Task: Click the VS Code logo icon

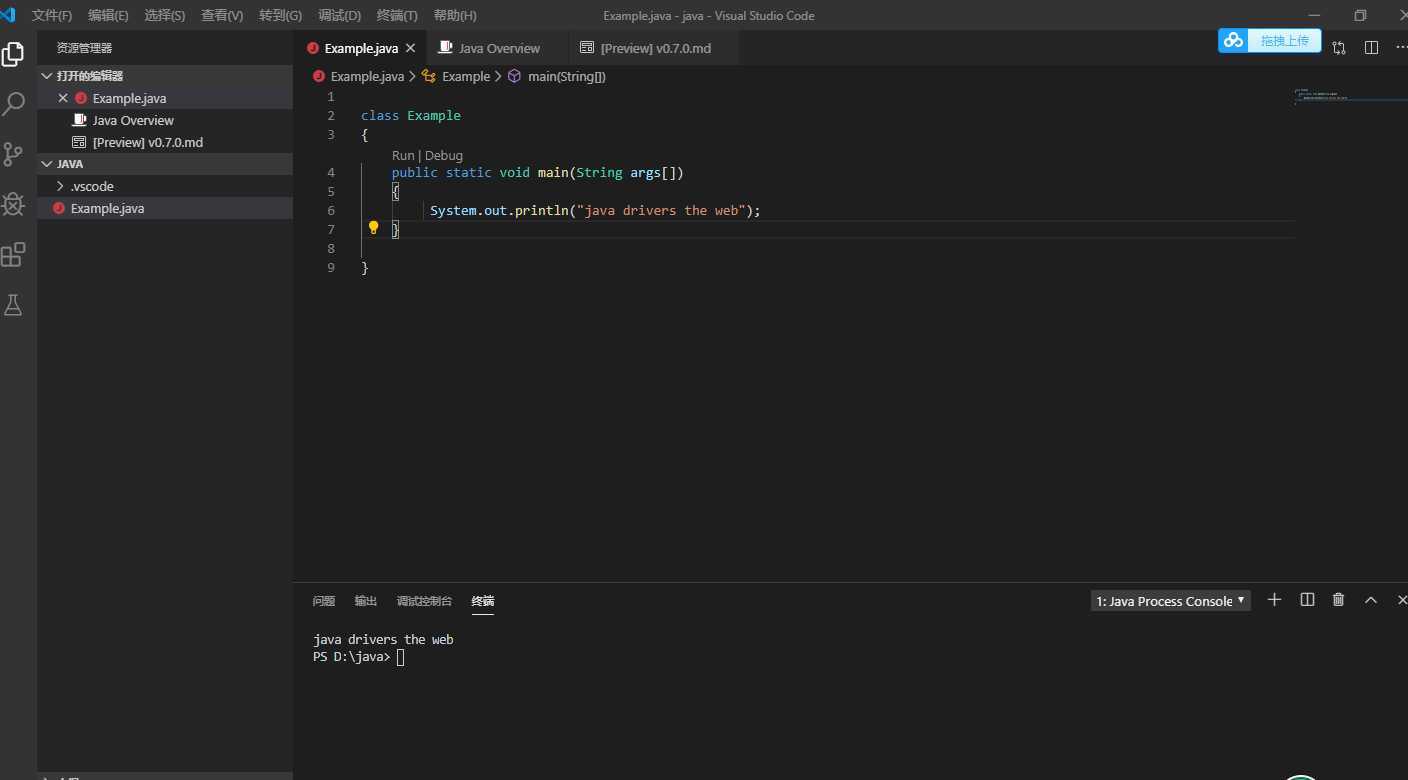Action: [8, 15]
